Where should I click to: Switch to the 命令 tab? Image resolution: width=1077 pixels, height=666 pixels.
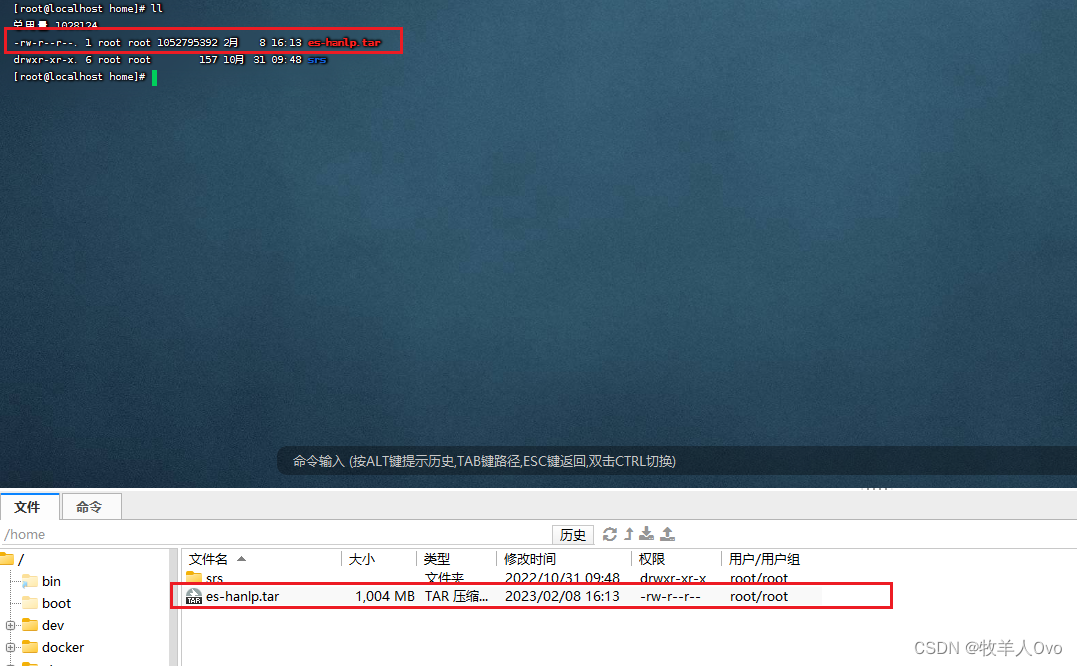[91, 506]
